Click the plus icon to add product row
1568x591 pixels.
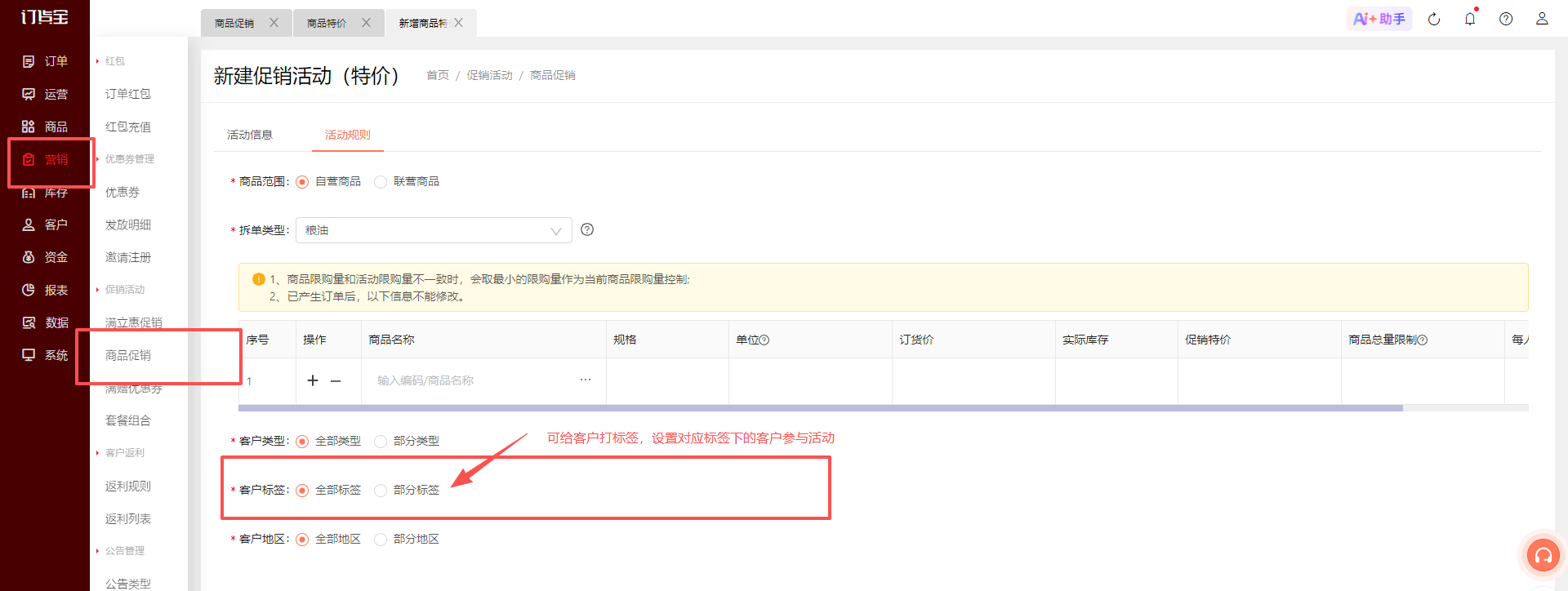point(313,380)
